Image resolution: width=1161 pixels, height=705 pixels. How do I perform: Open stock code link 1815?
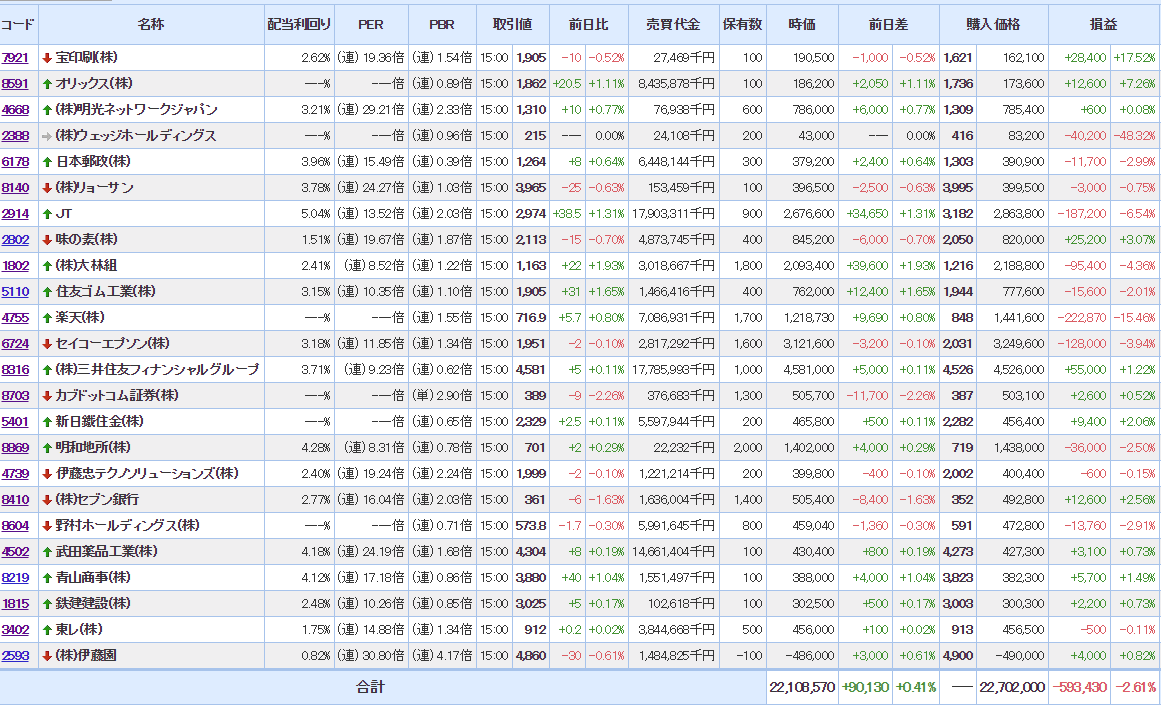(15, 604)
